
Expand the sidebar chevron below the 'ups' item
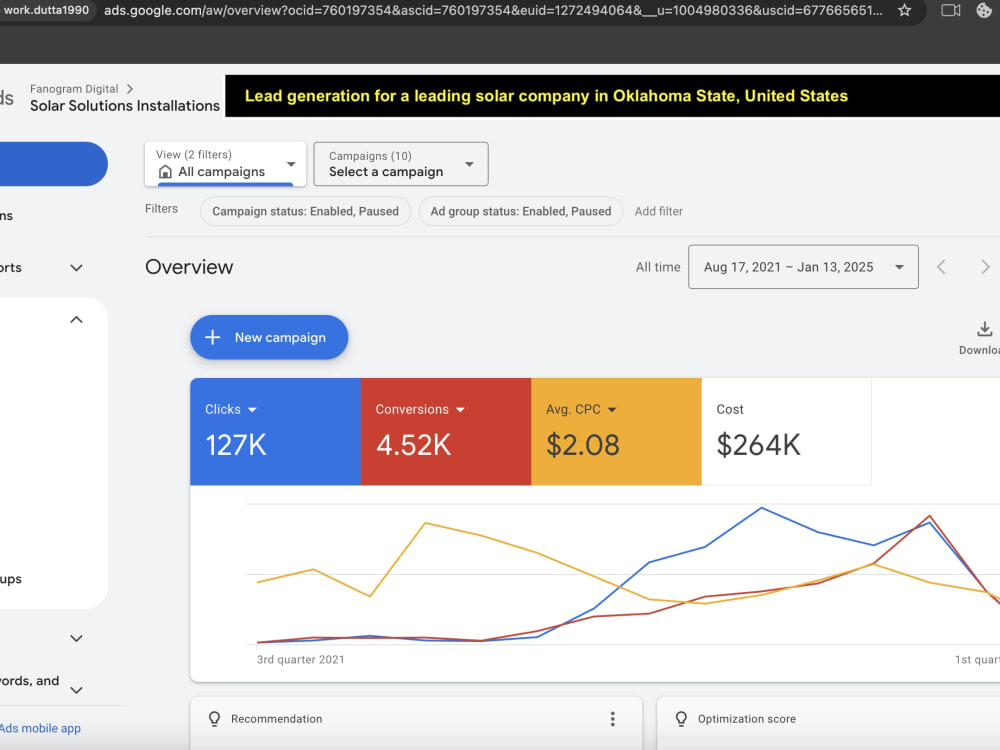[x=77, y=638]
